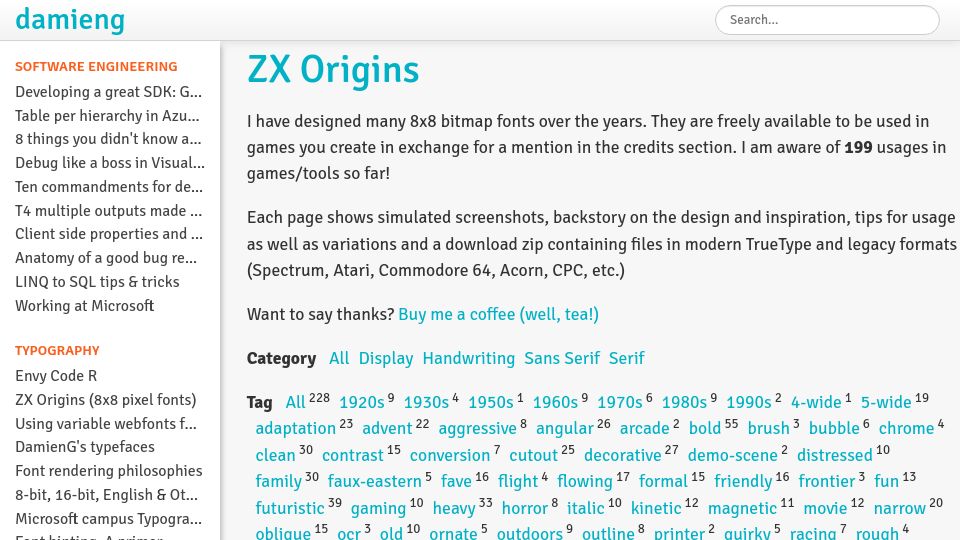Filter by the 5-wide tag
The height and width of the screenshot is (540, 960).
(x=887, y=402)
